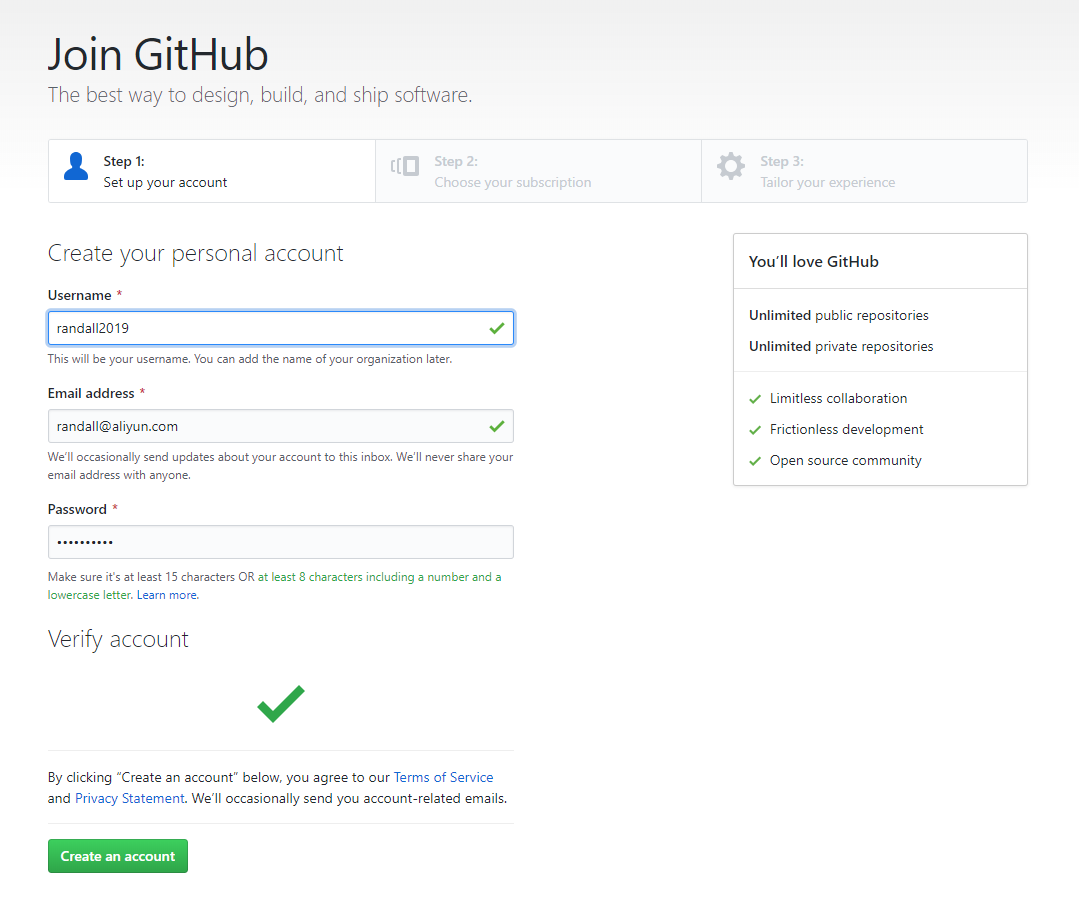Click the Join GitHub heading
This screenshot has width=1079, height=912.
click(x=158, y=54)
